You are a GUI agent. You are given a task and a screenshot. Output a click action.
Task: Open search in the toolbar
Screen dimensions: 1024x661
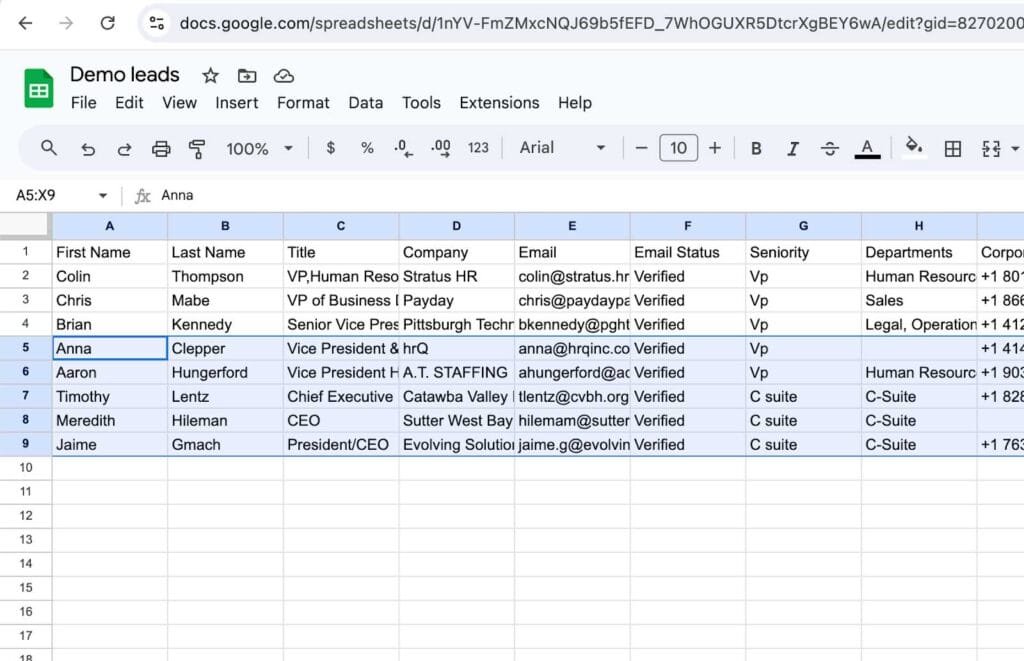[48, 147]
